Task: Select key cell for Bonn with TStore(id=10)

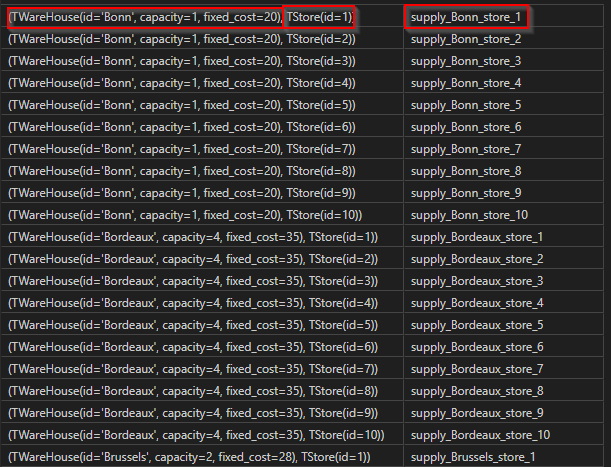Action: [202, 215]
